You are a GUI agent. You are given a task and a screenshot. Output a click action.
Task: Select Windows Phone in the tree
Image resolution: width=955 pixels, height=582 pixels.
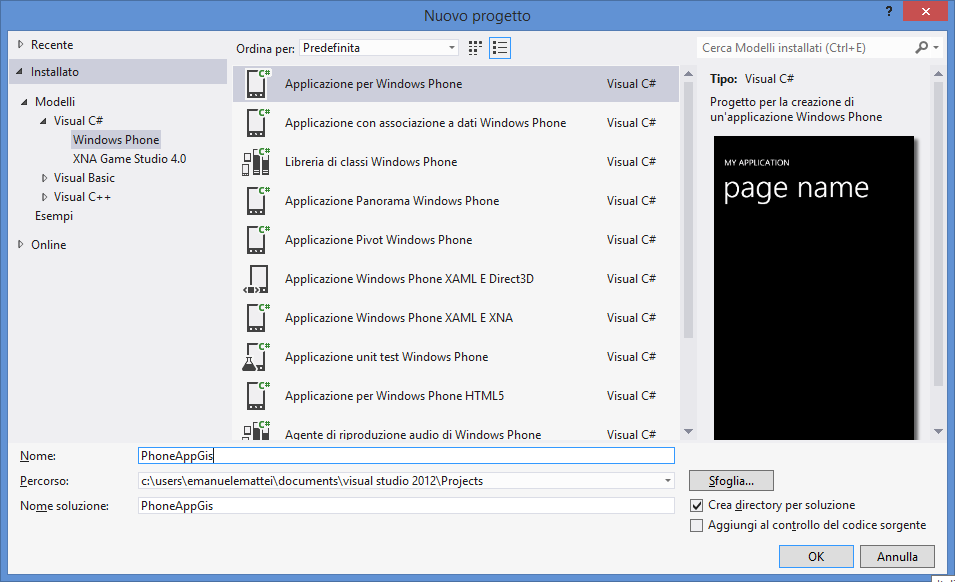click(x=116, y=139)
